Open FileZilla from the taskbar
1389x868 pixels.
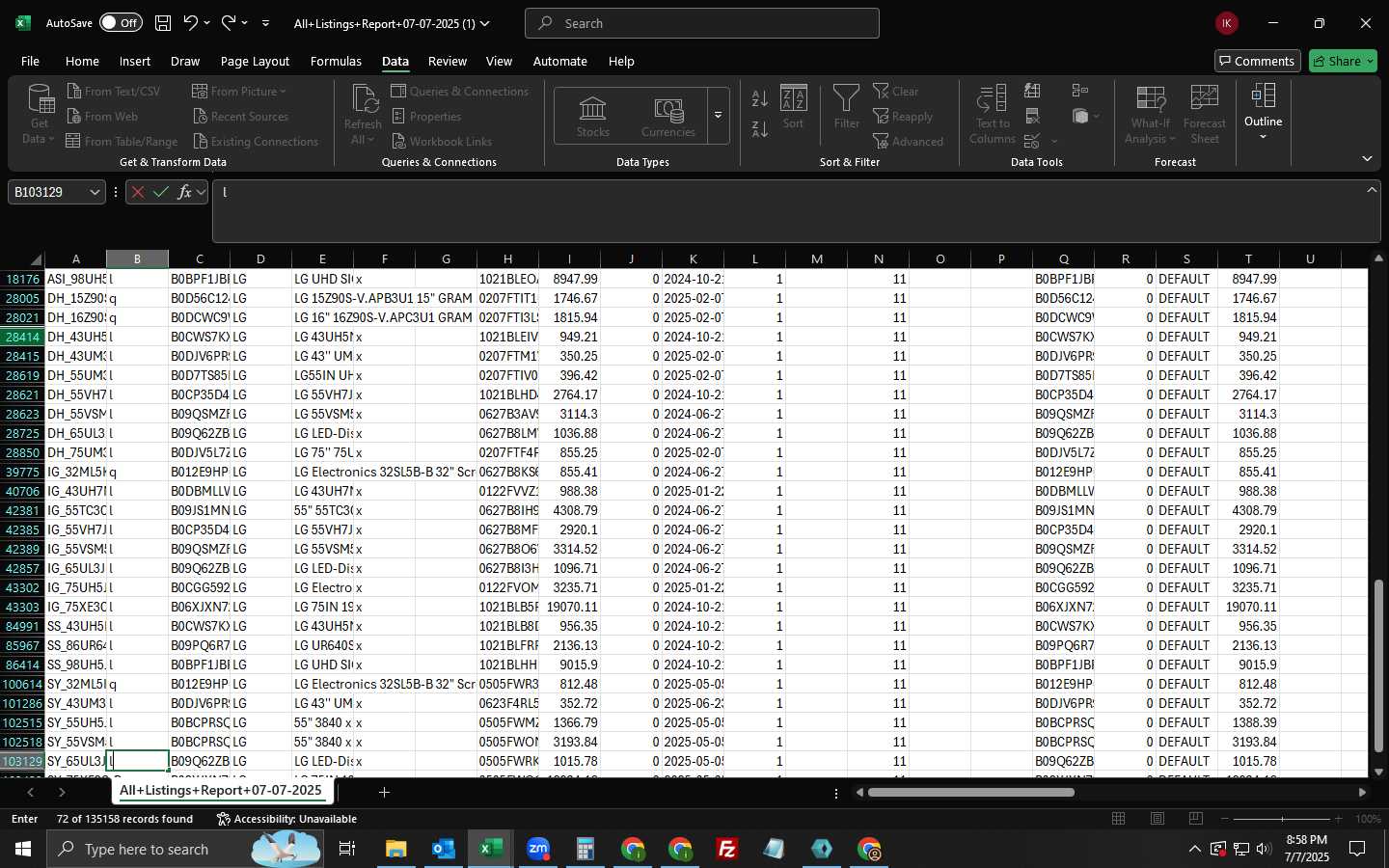(727, 849)
